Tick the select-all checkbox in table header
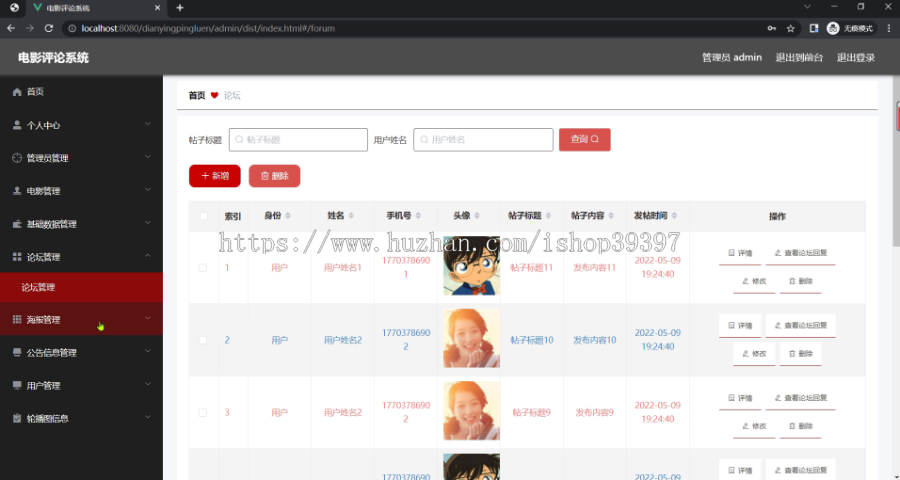The height and width of the screenshot is (480, 900). click(x=203, y=216)
